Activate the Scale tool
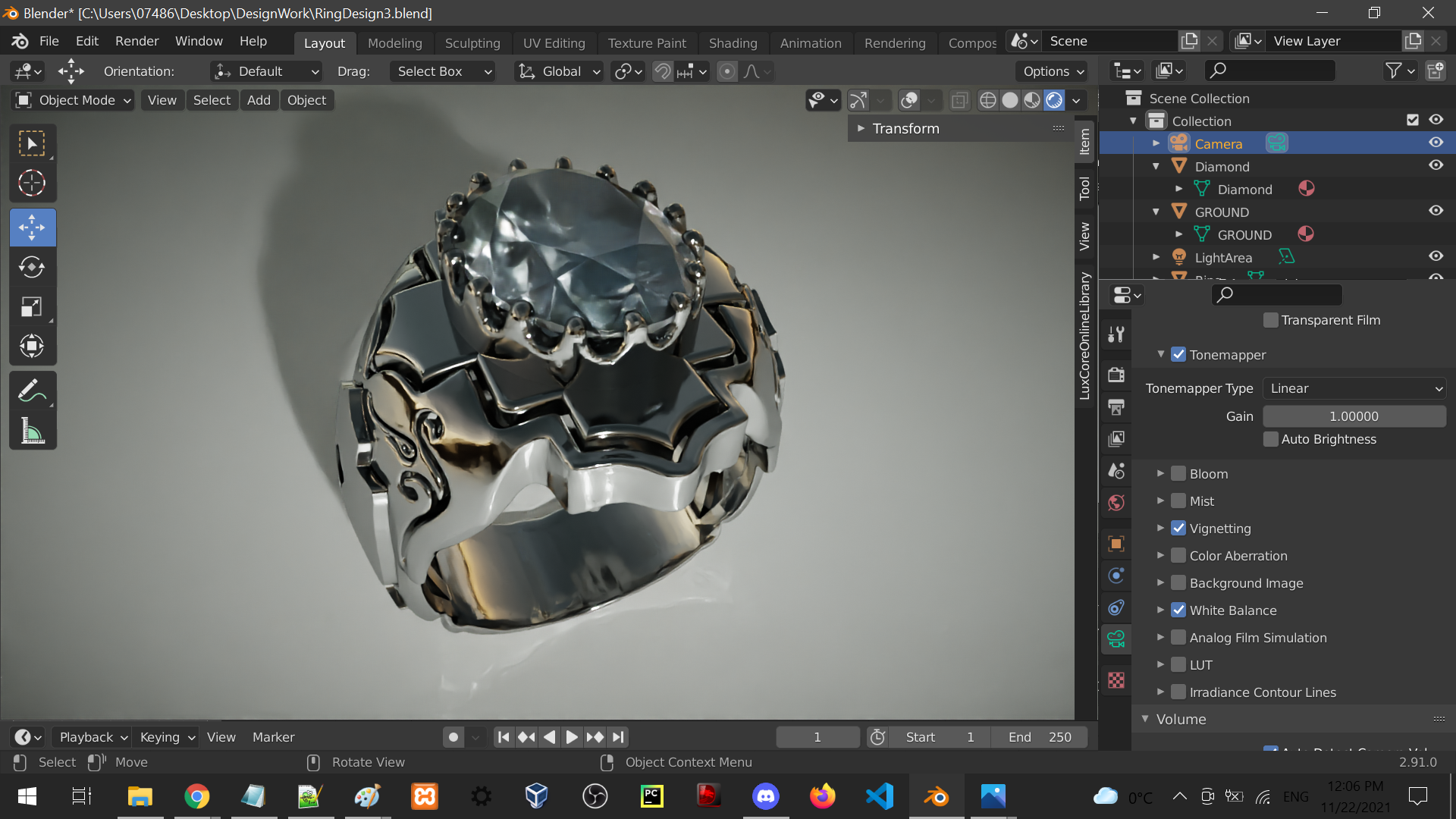Screen dimensions: 1456x819 (x=32, y=306)
